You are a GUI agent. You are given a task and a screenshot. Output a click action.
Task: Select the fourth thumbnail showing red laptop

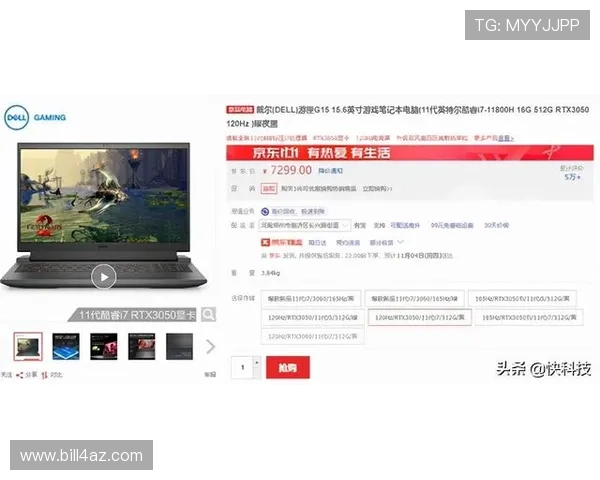(x=142, y=346)
